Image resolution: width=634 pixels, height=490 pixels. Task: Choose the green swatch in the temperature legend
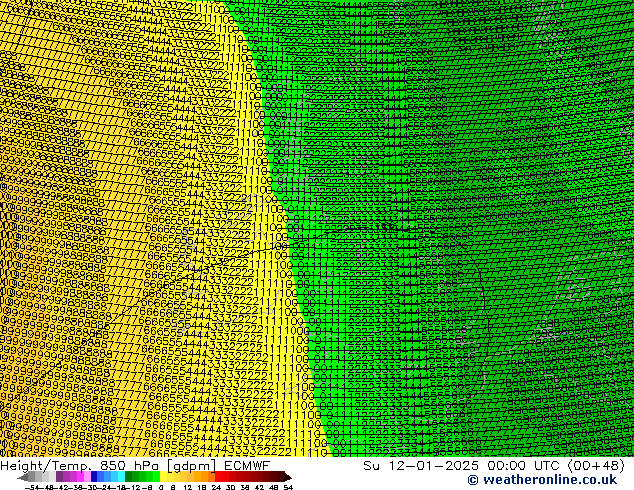(x=140, y=477)
